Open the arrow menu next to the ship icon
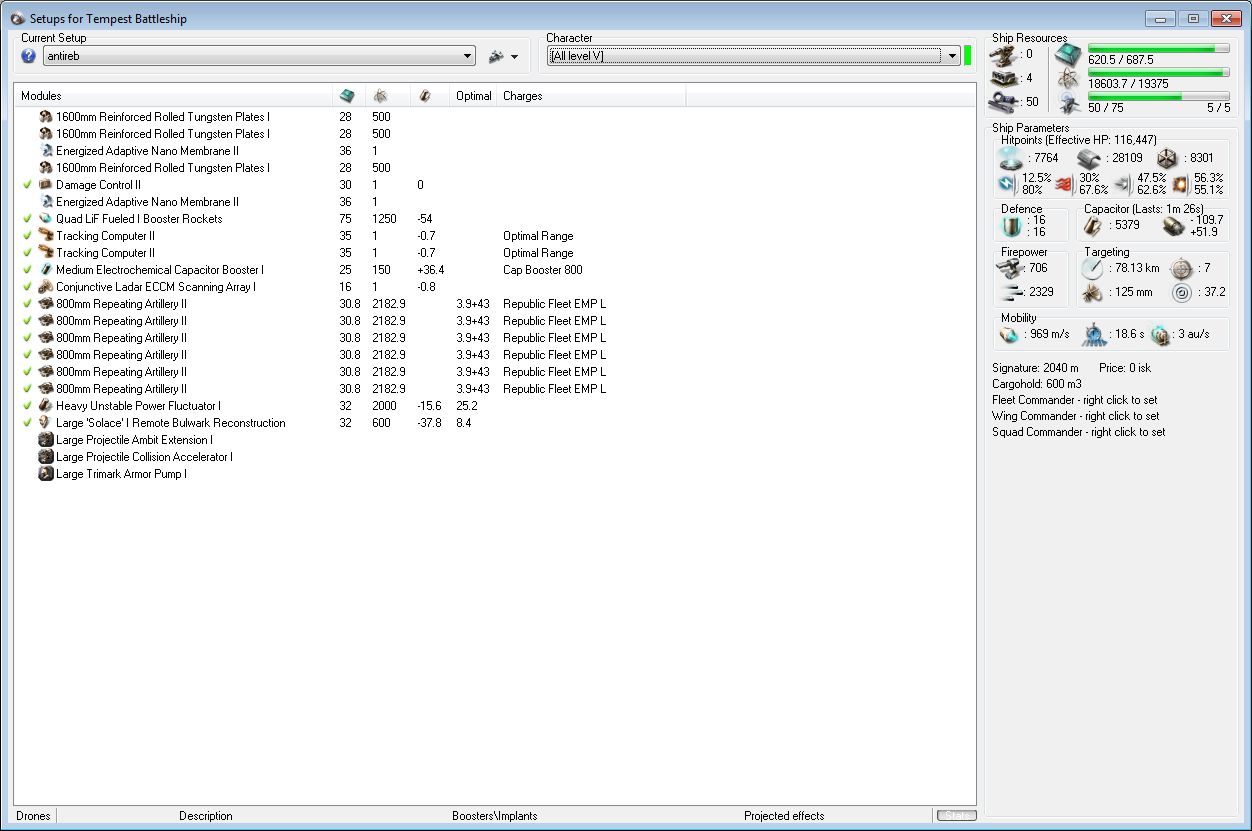The image size is (1252, 831). (x=514, y=58)
